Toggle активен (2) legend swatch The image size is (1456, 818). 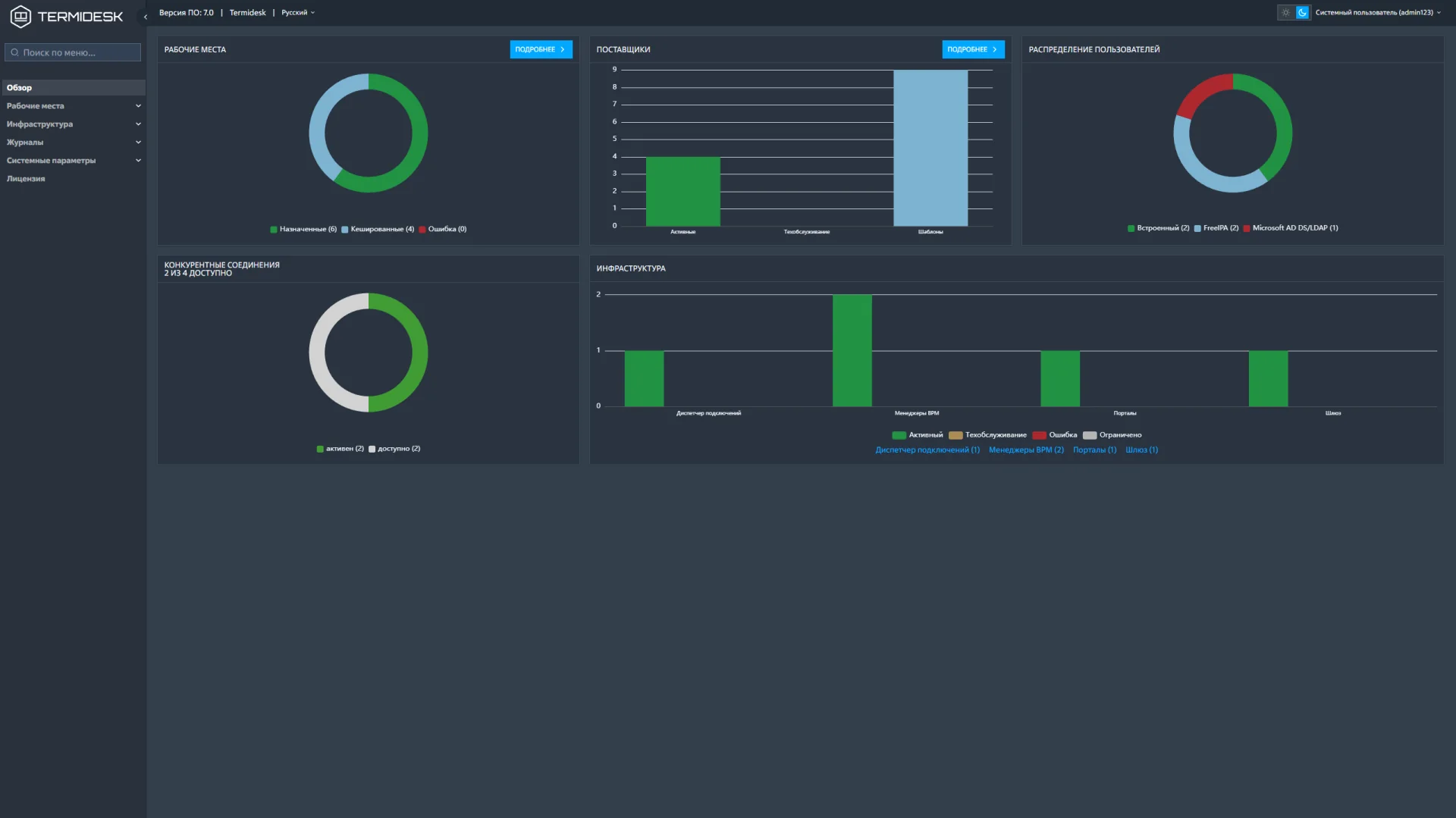pos(320,449)
